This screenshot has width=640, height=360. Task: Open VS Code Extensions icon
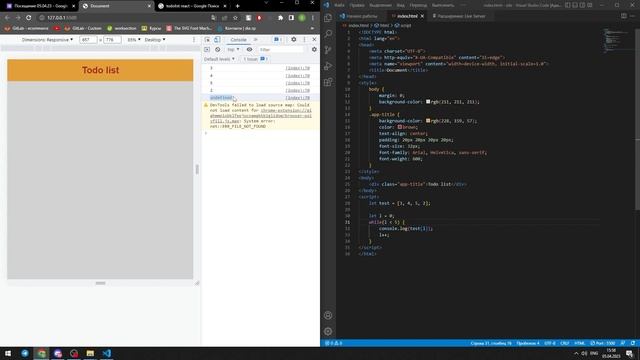(328, 82)
